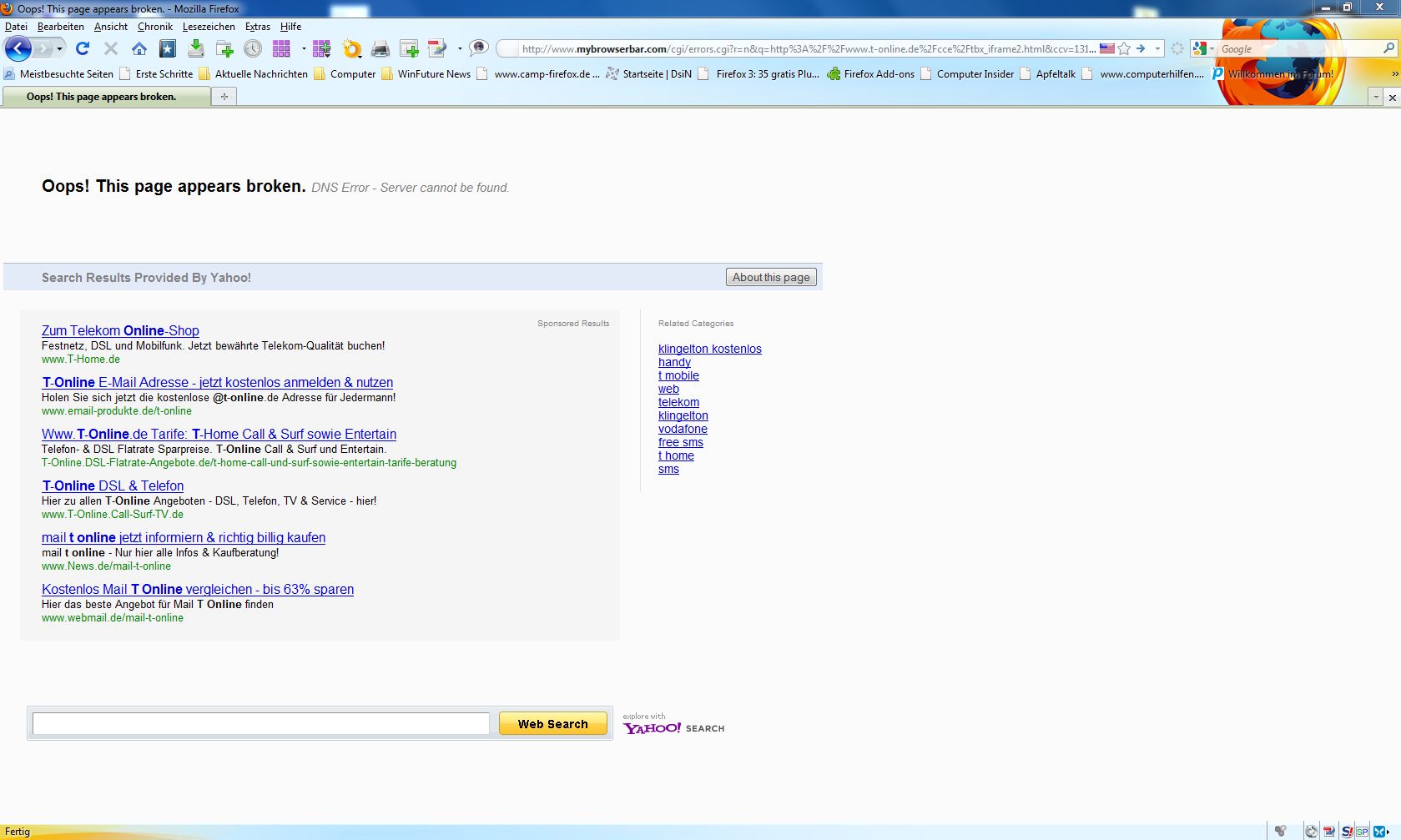Follow the 'klingelton kostenlos' category link
The width and height of the screenshot is (1401, 840).
tap(709, 350)
